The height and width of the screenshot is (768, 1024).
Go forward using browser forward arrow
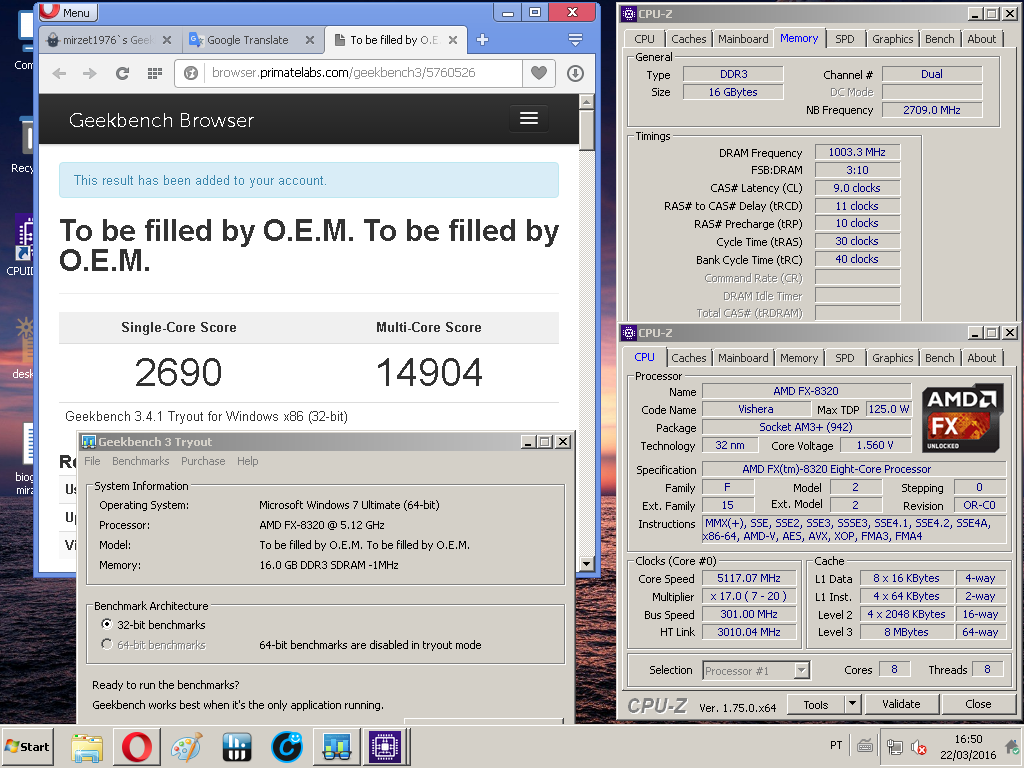pos(90,73)
